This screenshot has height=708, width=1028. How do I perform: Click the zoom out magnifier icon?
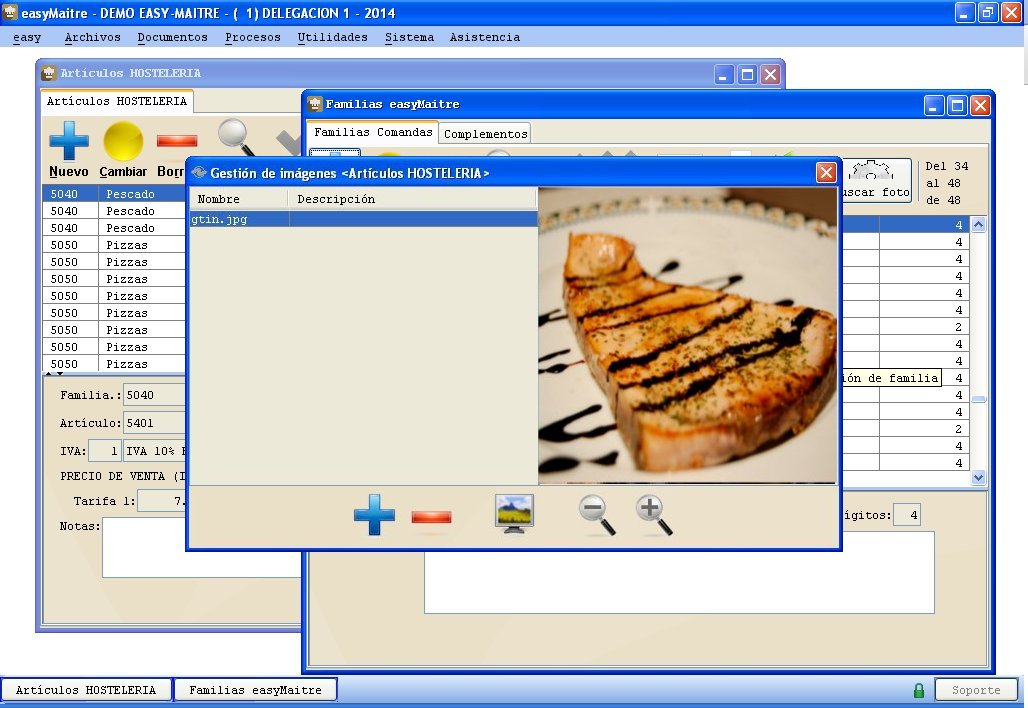click(x=596, y=514)
